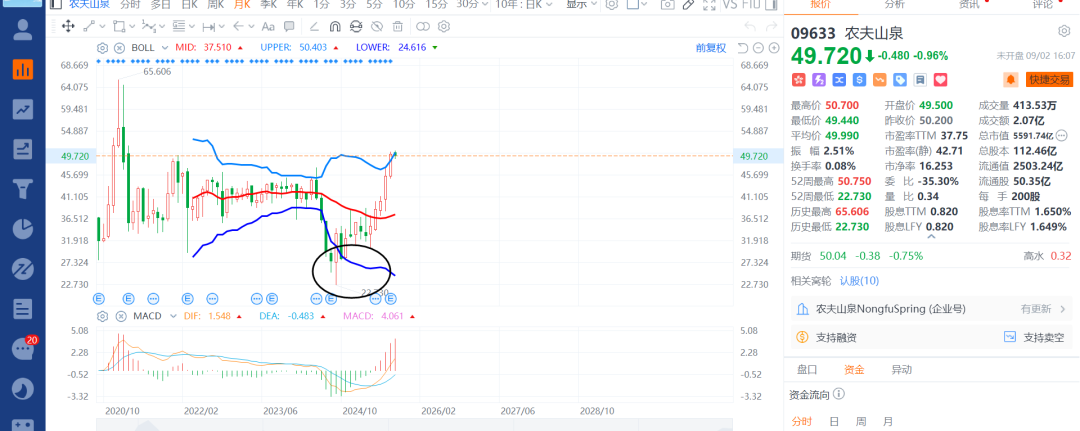
Task: Select the 月K monthly chart tab
Action: click(242, 4)
